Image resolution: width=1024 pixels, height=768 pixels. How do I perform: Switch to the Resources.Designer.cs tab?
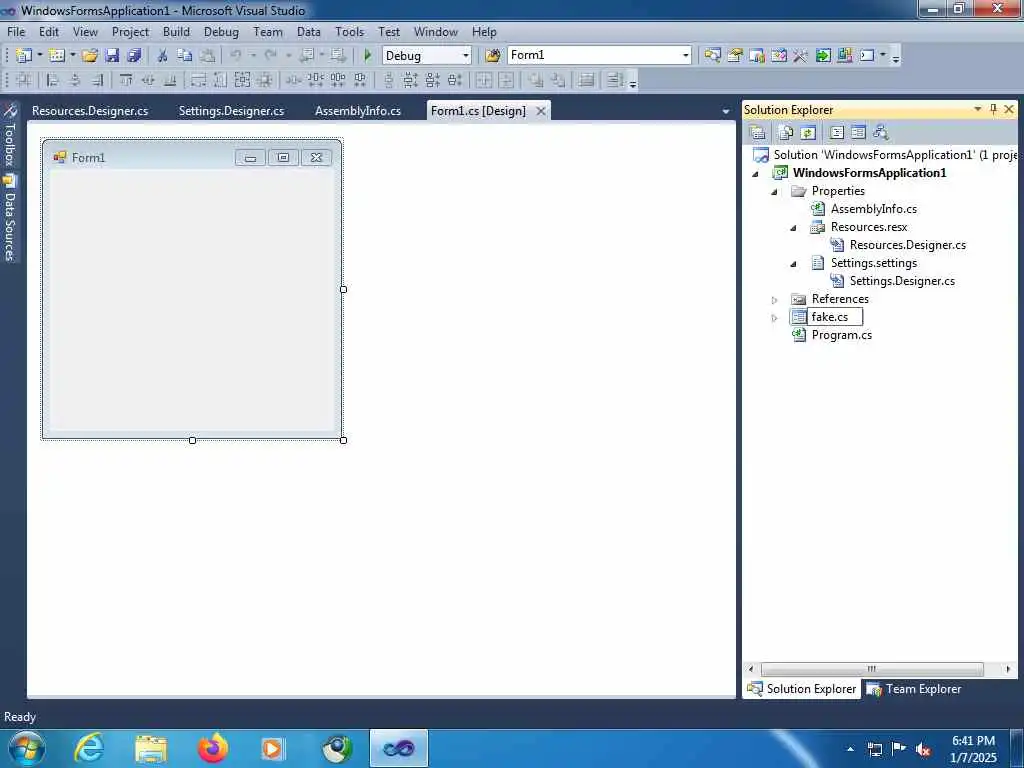(90, 110)
